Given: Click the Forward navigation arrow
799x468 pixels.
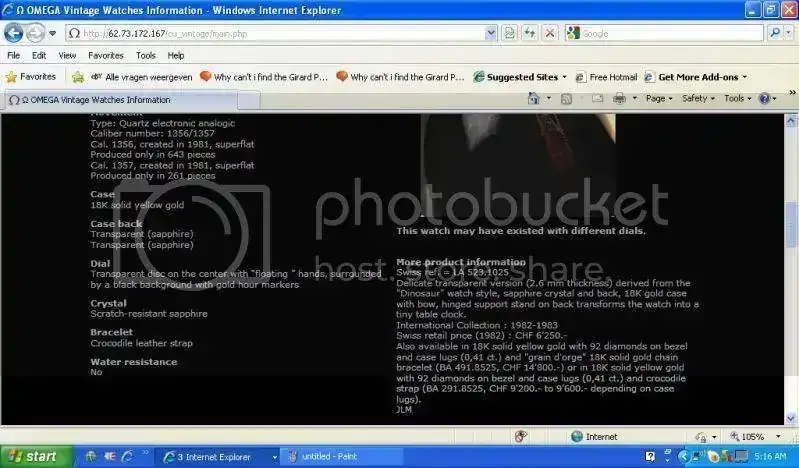Looking at the screenshot, I should pyautogui.click(x=35, y=34).
